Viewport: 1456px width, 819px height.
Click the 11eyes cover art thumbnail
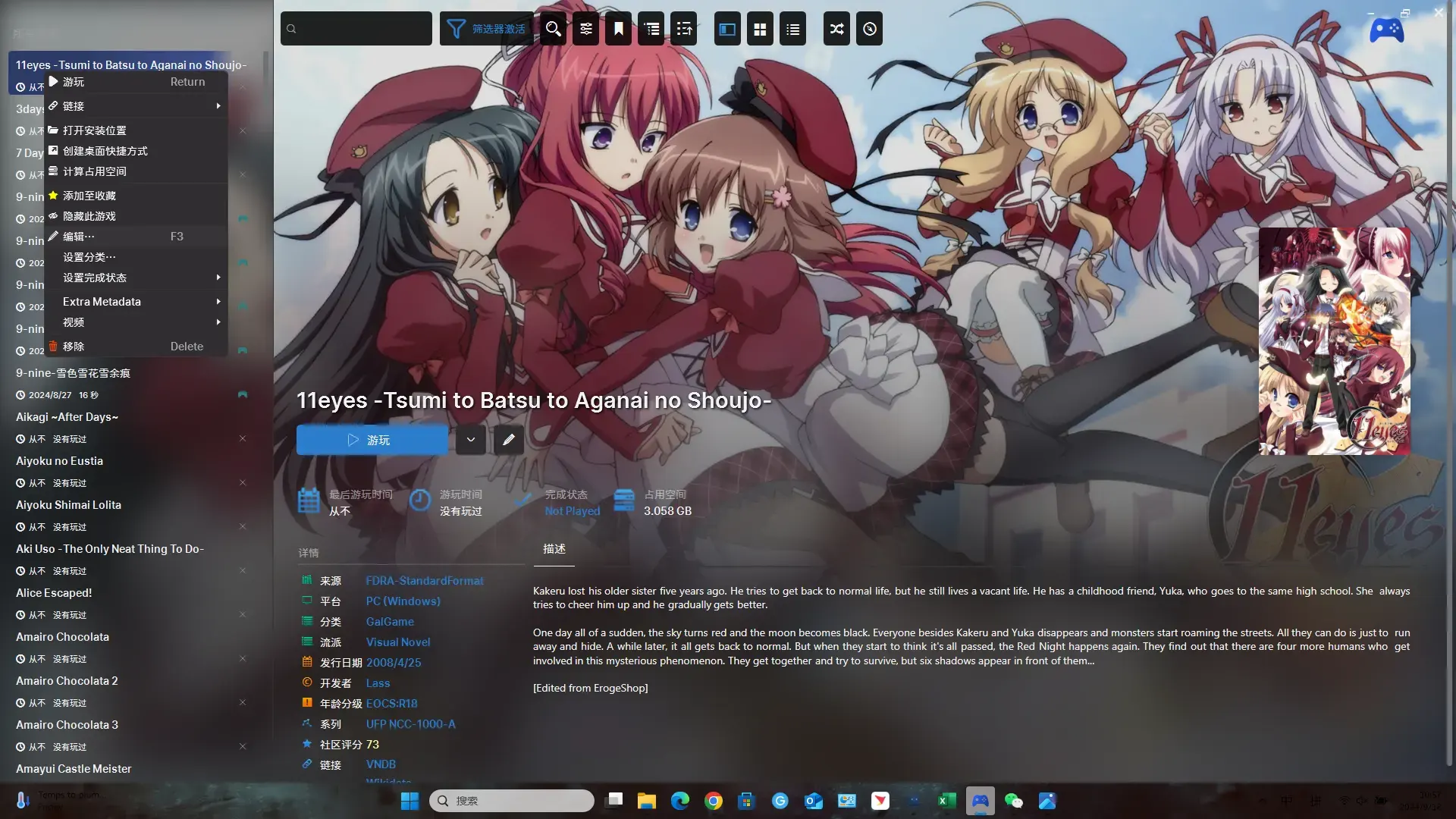pyautogui.click(x=1335, y=341)
